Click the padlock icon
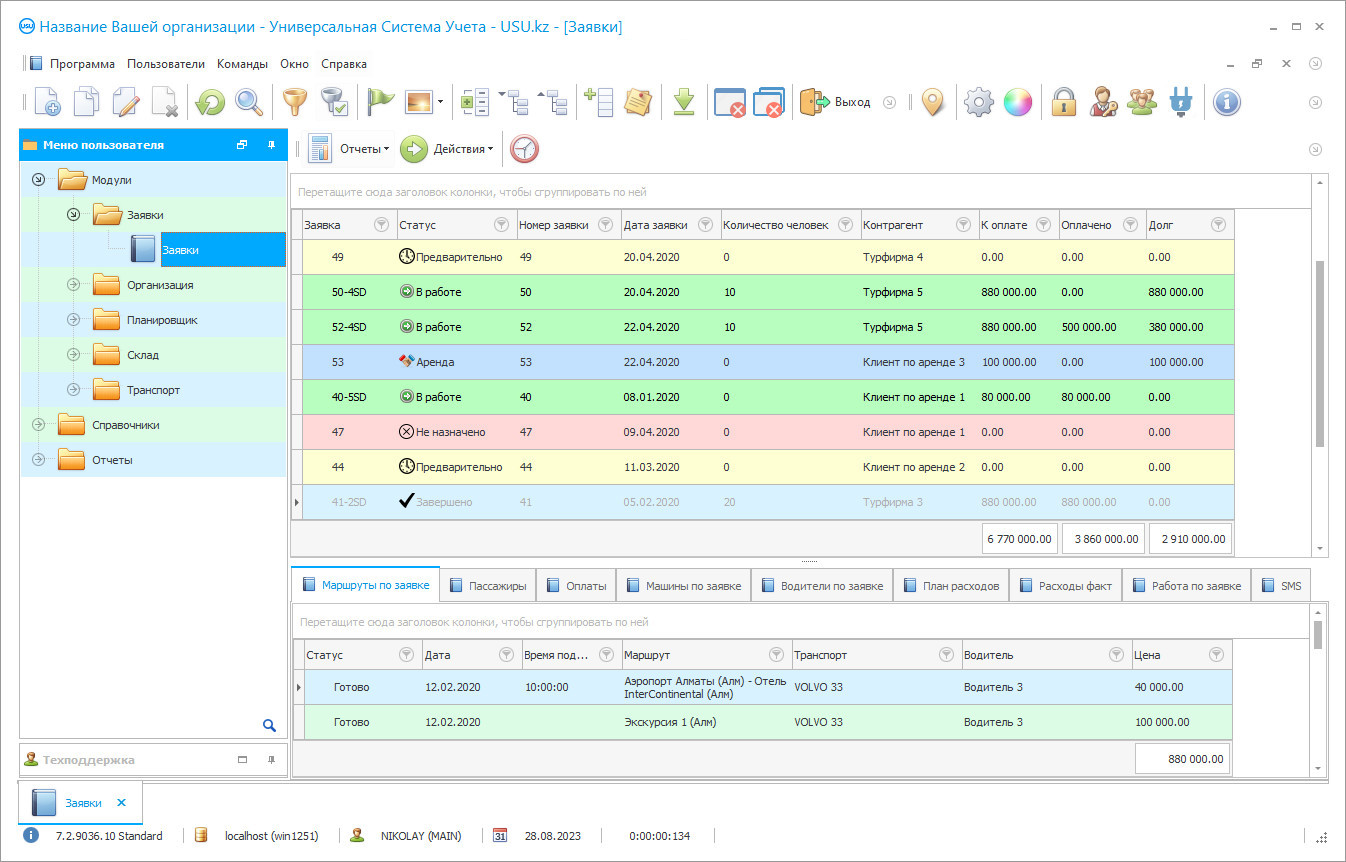 [x=1064, y=102]
